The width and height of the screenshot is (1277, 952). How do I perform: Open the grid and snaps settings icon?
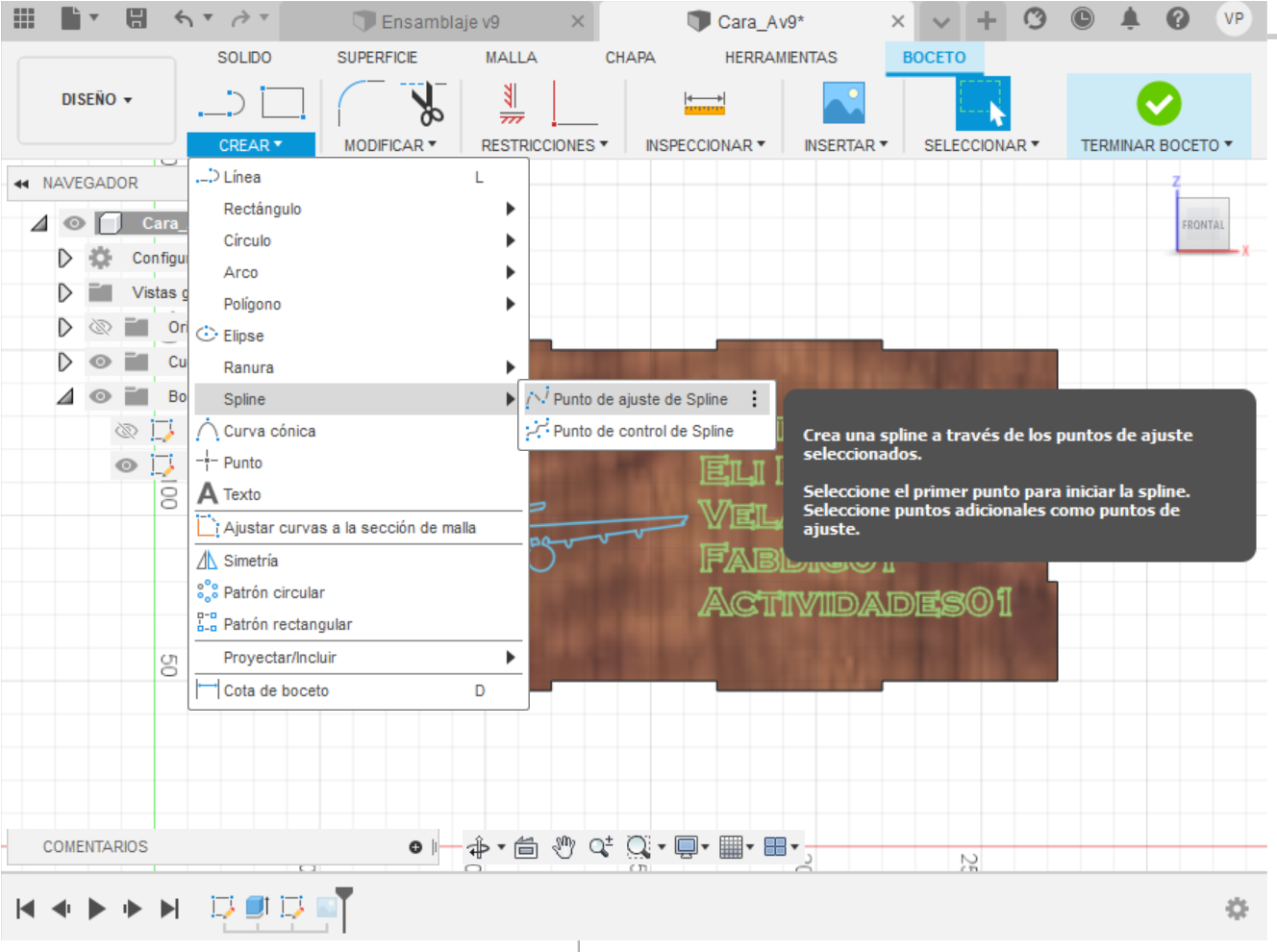point(731,847)
